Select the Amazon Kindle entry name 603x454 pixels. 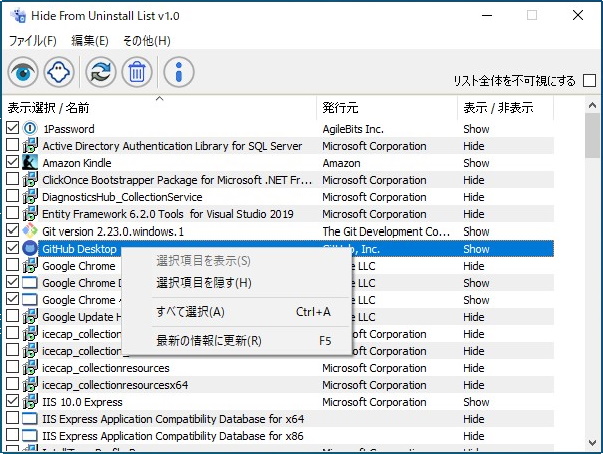[77, 163]
